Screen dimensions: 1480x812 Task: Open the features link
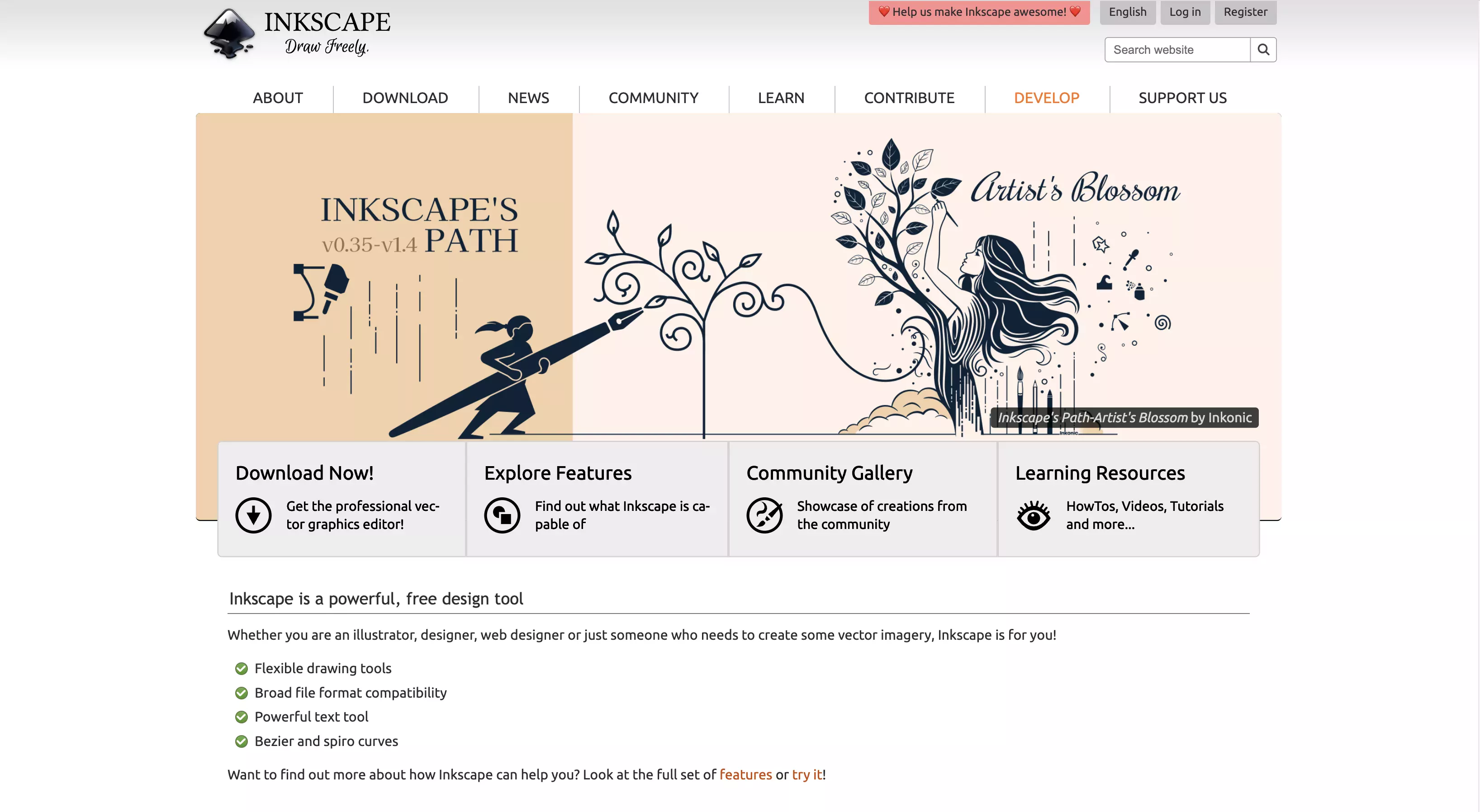[745, 774]
